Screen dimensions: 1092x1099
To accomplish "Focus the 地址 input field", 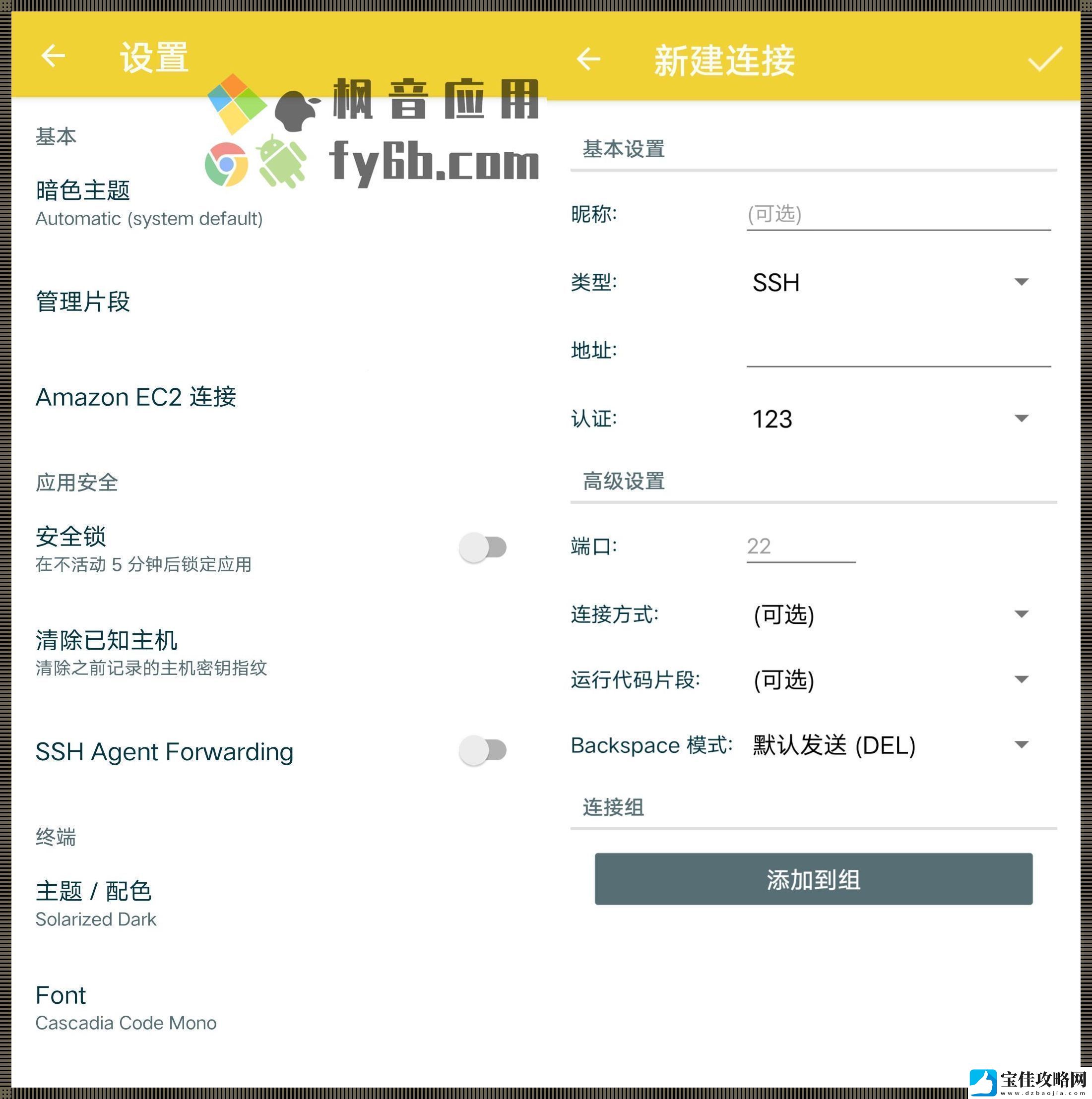I will (x=898, y=351).
